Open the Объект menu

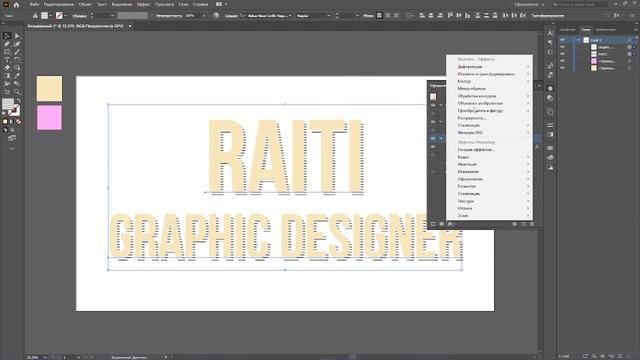(x=85, y=4)
